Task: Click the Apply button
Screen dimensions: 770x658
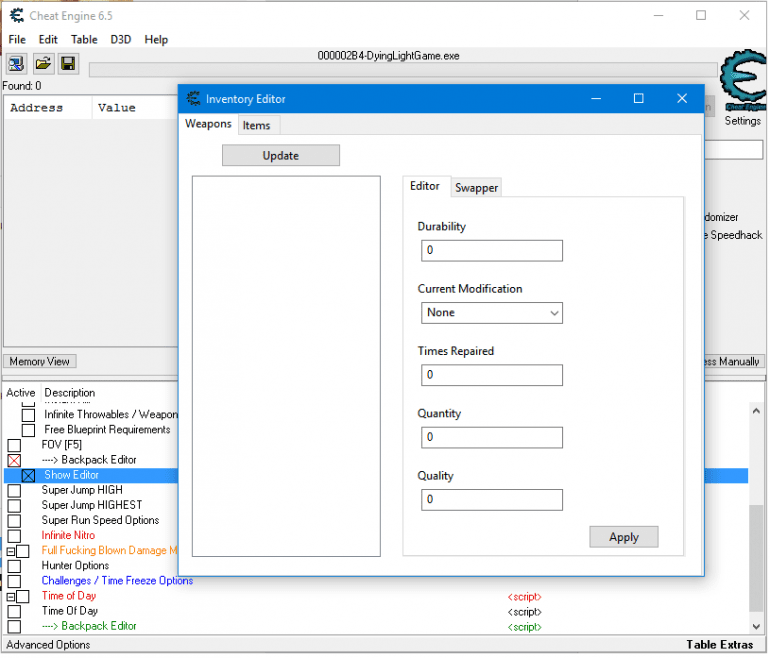Action: [623, 537]
